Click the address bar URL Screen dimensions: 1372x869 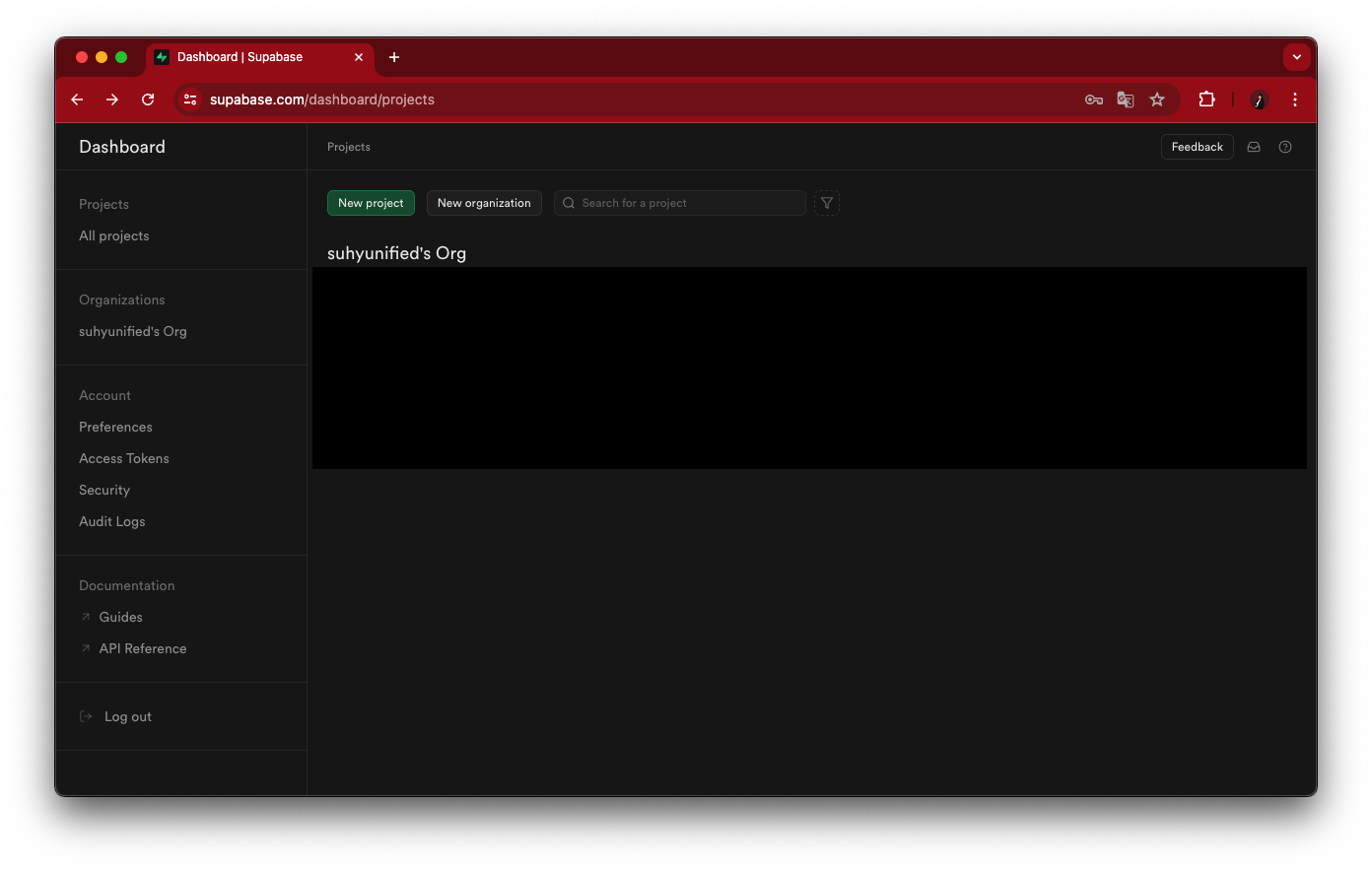tap(322, 100)
